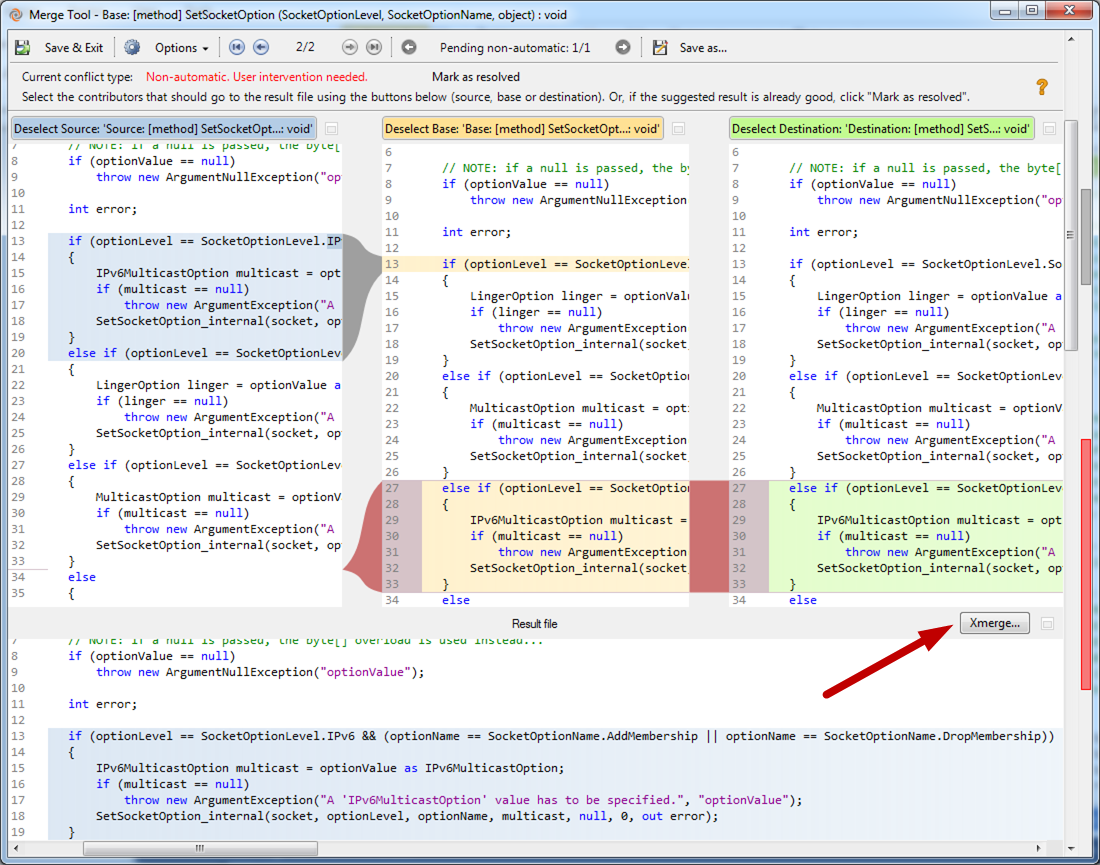Go to the previous conflict arrow

tap(261, 47)
